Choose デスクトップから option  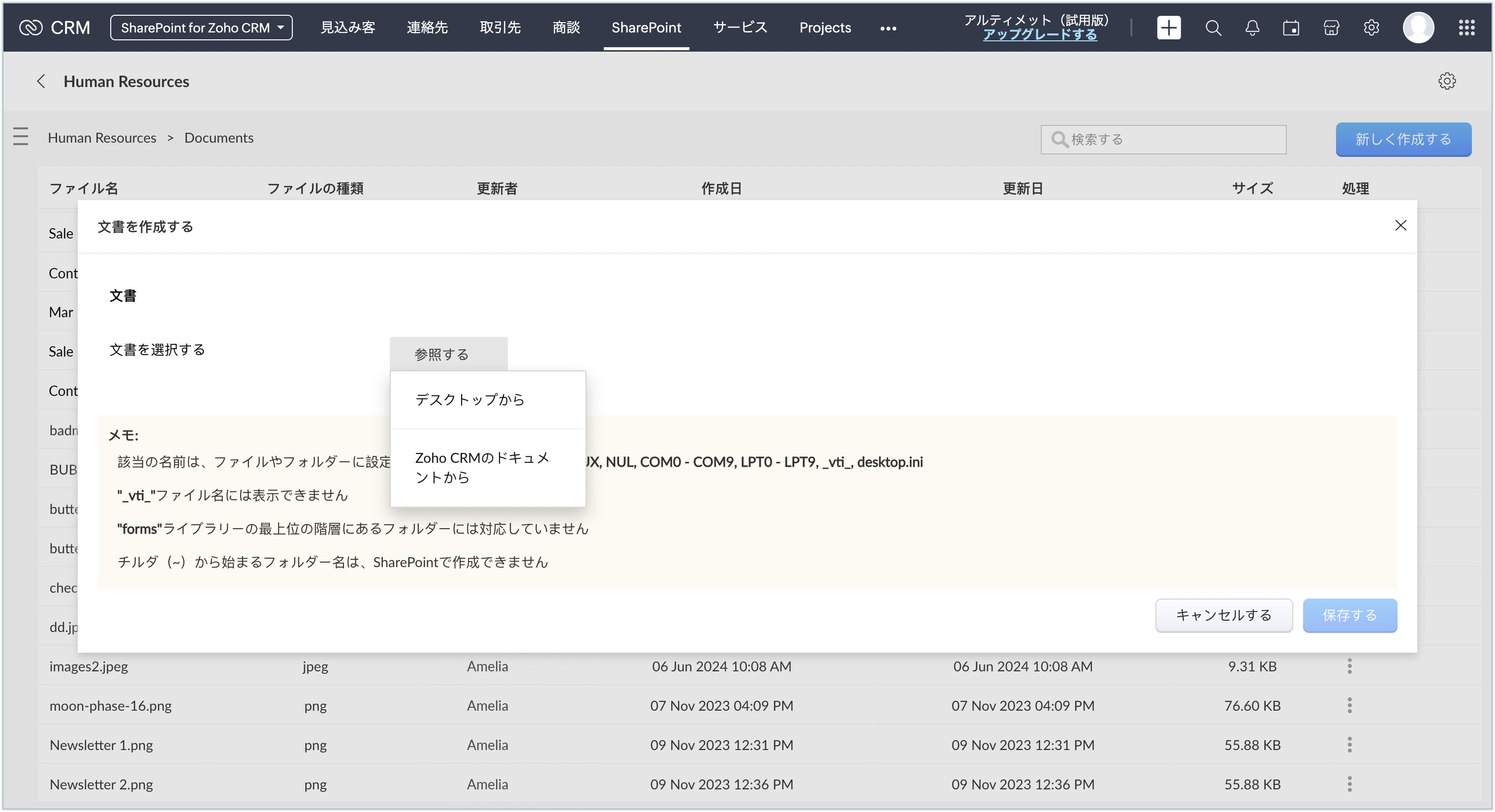click(x=469, y=400)
